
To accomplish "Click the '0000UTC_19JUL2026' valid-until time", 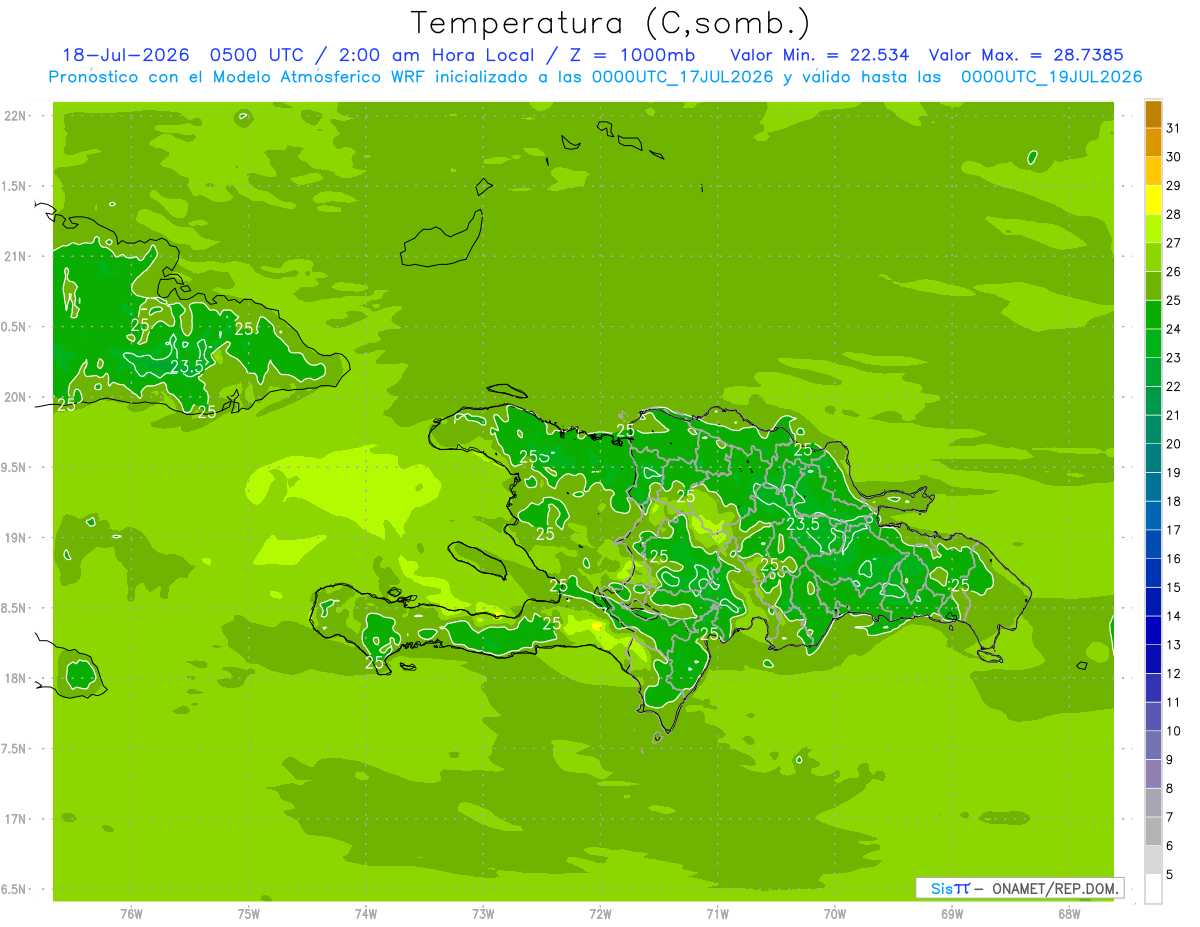I will [x=1051, y=77].
